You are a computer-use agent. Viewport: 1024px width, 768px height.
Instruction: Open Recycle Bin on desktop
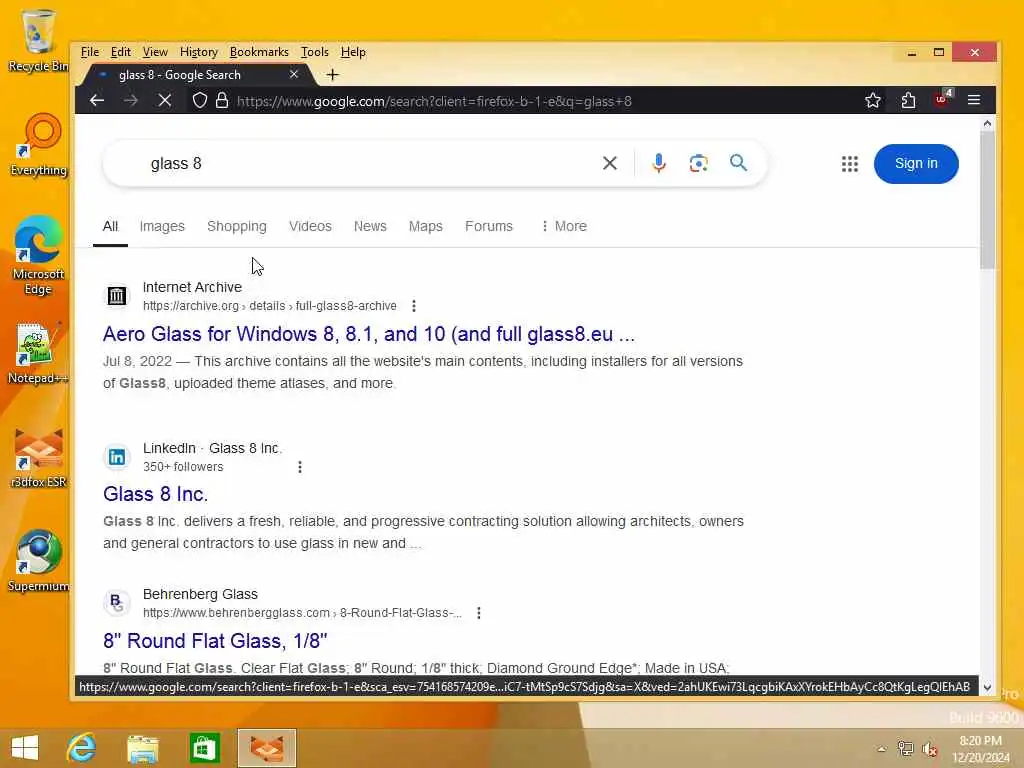[x=38, y=40]
